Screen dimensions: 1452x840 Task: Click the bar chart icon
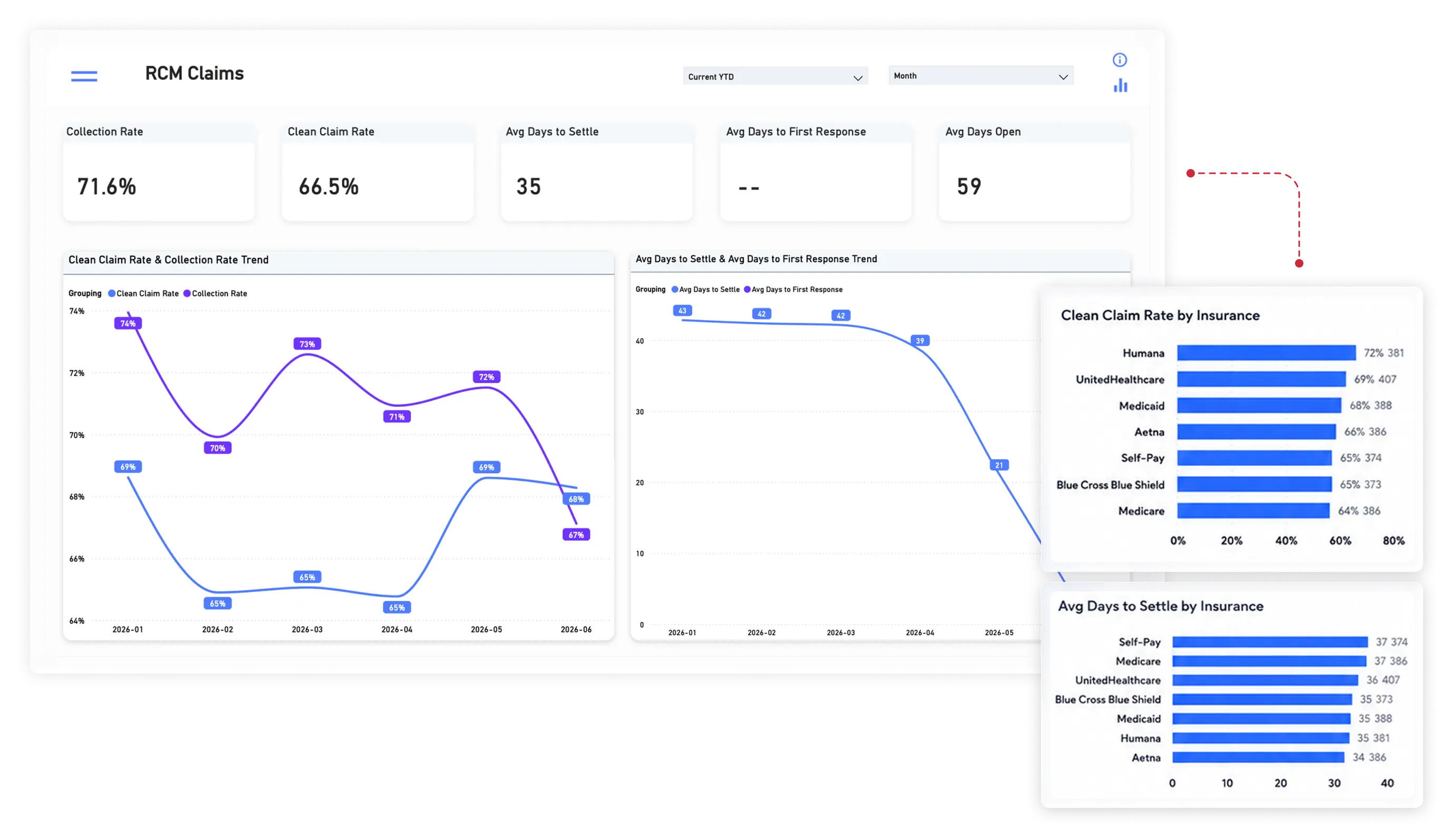coord(1120,85)
